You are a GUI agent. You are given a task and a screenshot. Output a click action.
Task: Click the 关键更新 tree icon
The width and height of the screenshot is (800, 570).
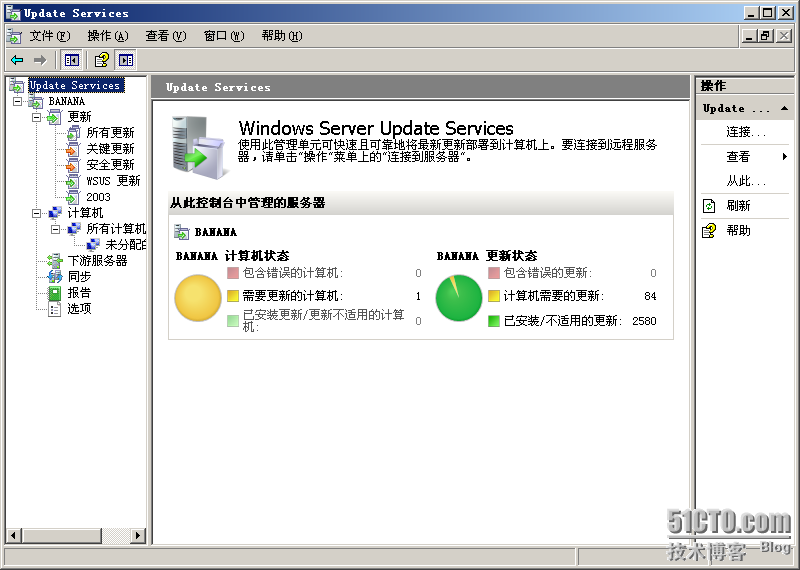coord(73,149)
